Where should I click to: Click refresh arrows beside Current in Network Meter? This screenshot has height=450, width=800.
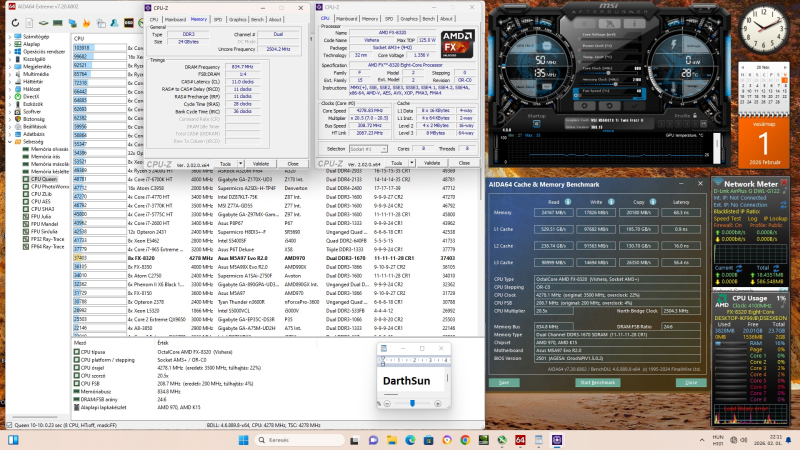[x=738, y=267]
